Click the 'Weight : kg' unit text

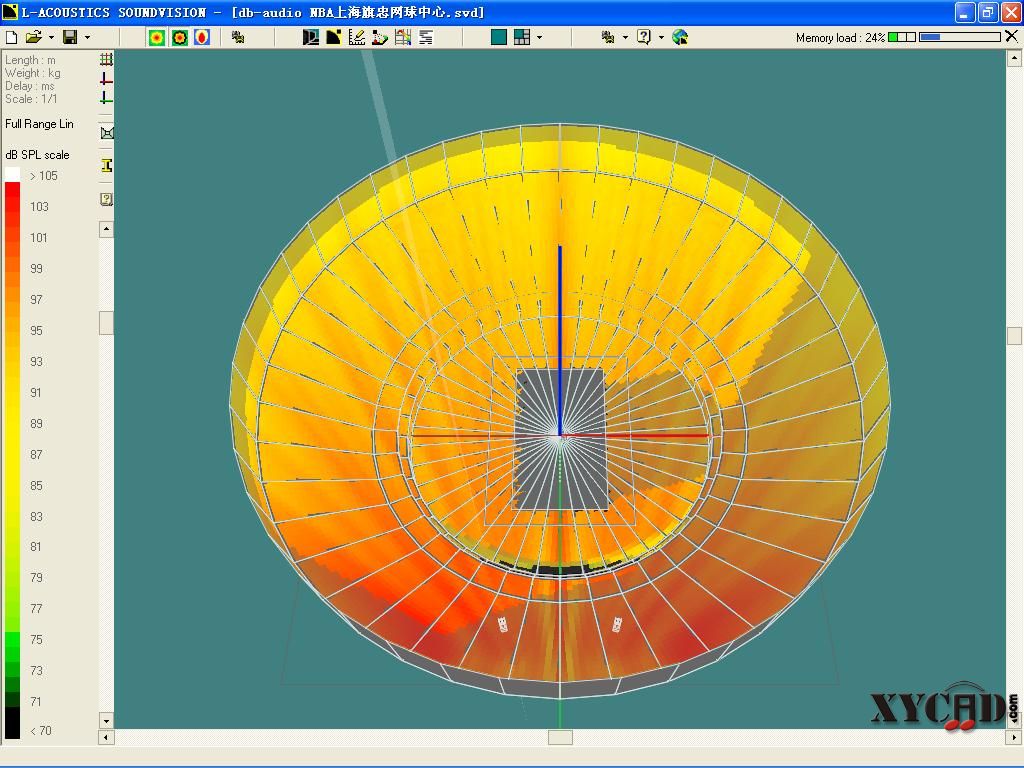tap(33, 73)
